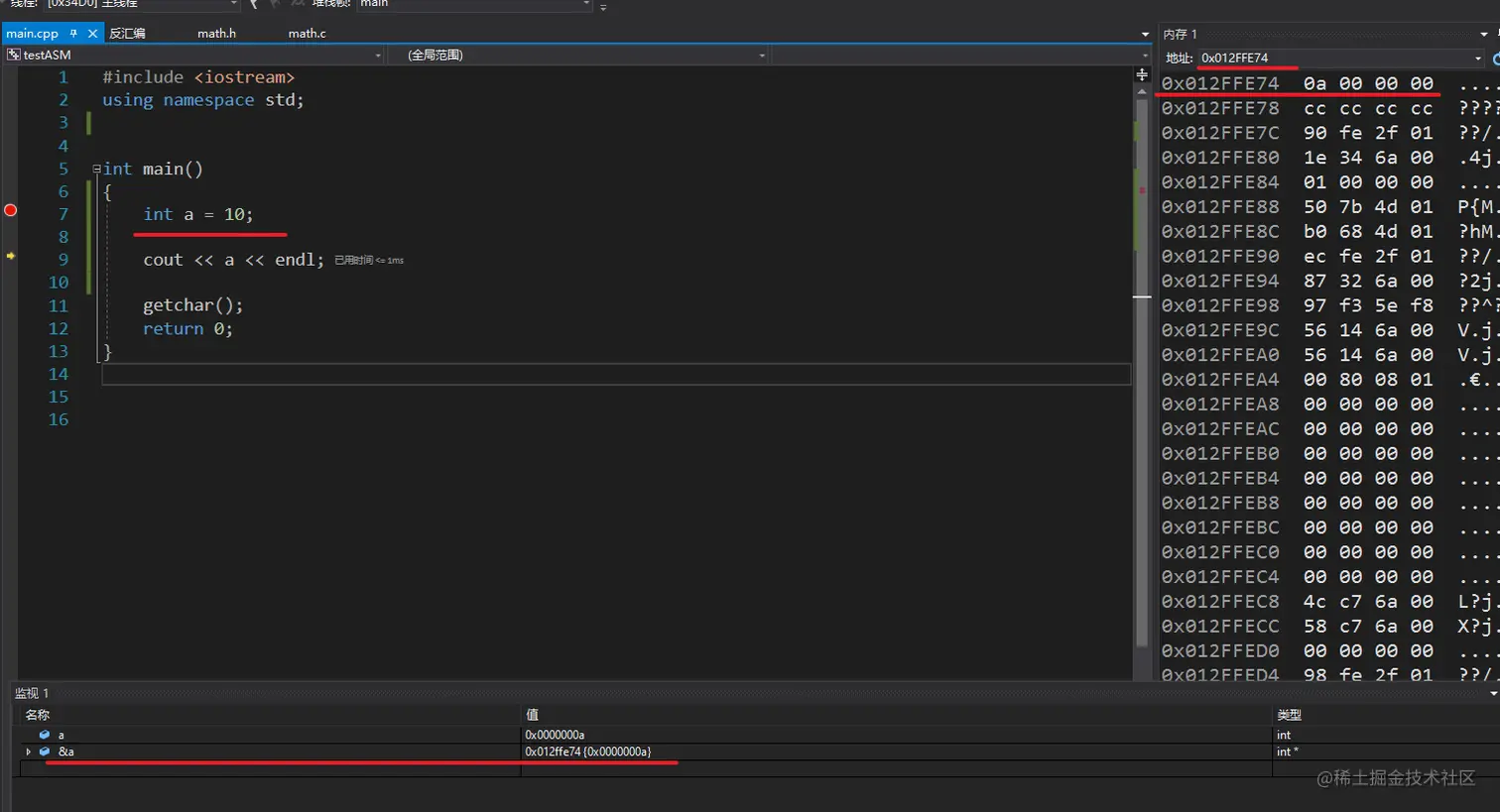Click code line 'int a = 10;'
The image size is (1500, 812).
click(198, 215)
